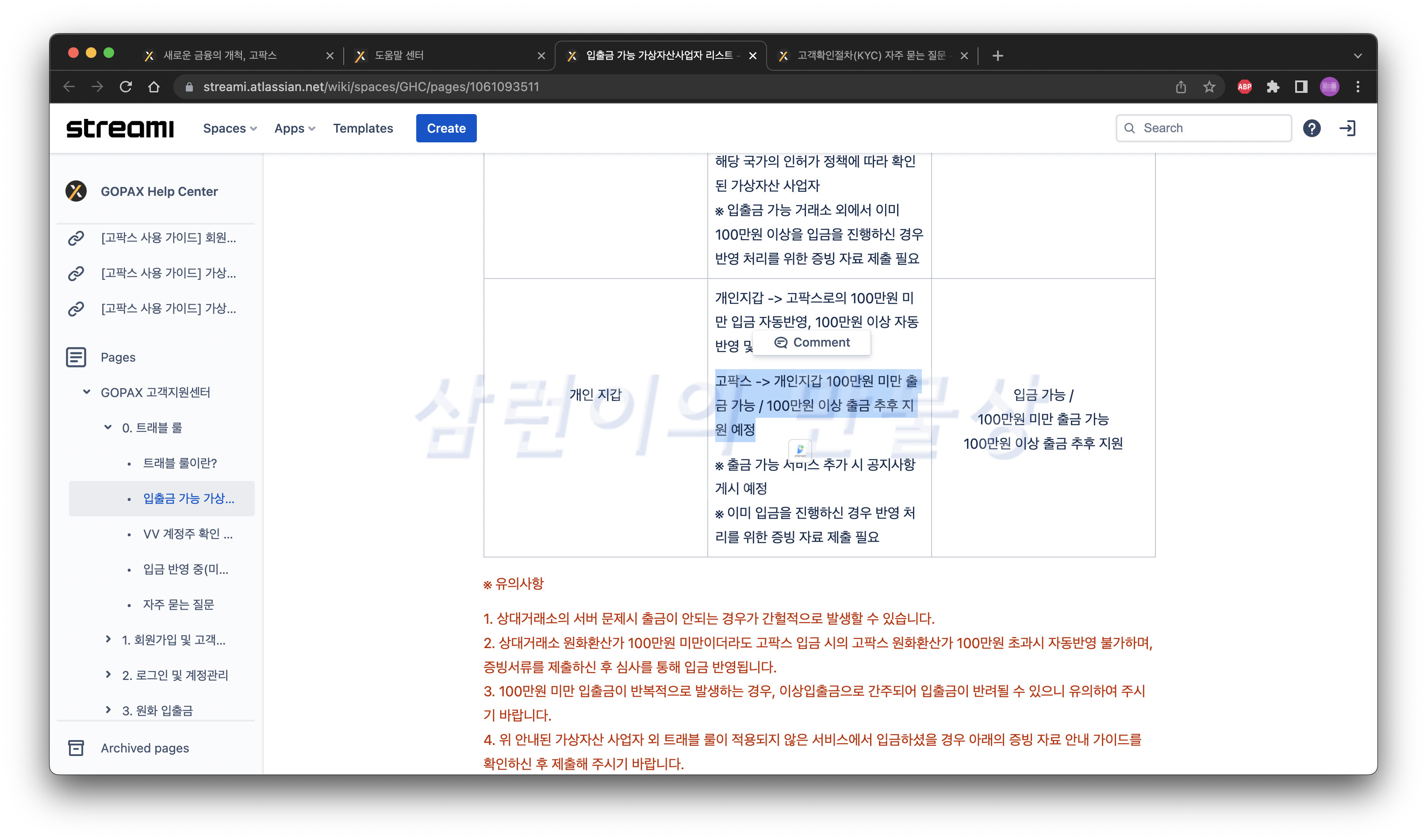Image resolution: width=1427 pixels, height=840 pixels.
Task: Click the blue Create button
Action: tap(445, 129)
